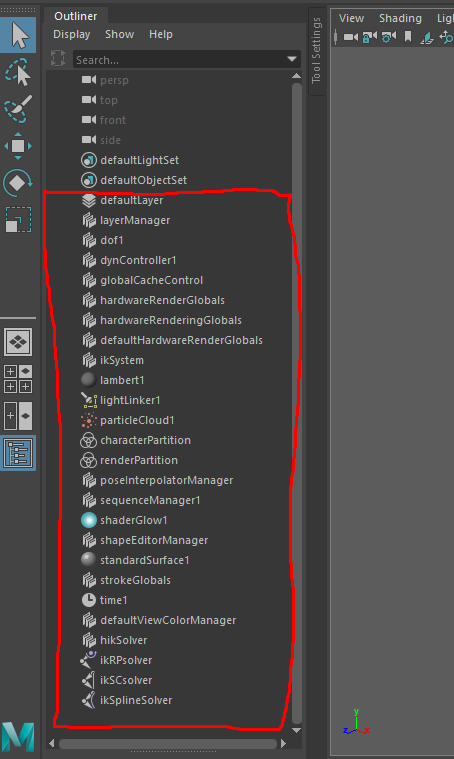Click the icon left of Search field

tap(58, 59)
